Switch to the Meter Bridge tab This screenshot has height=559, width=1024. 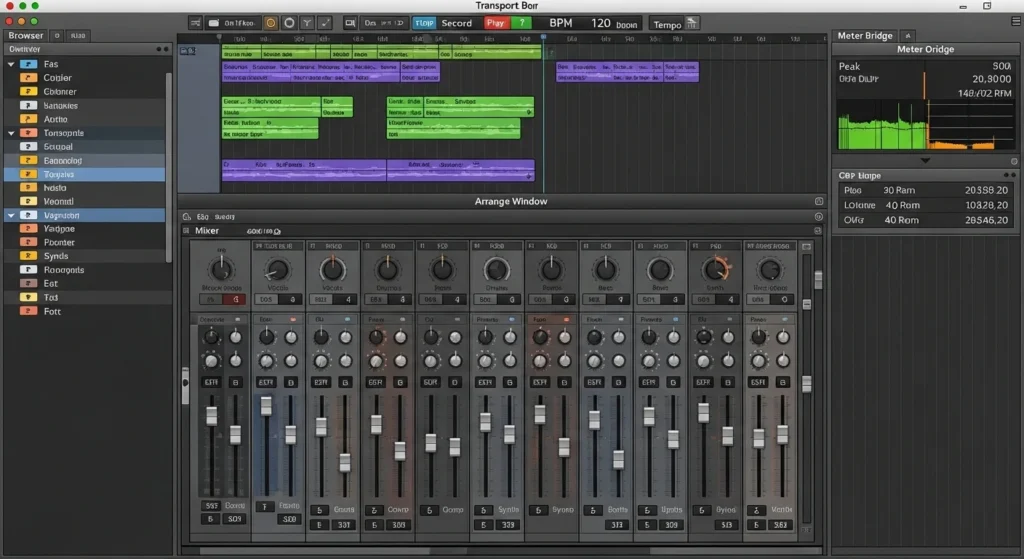pyautogui.click(x=865, y=36)
